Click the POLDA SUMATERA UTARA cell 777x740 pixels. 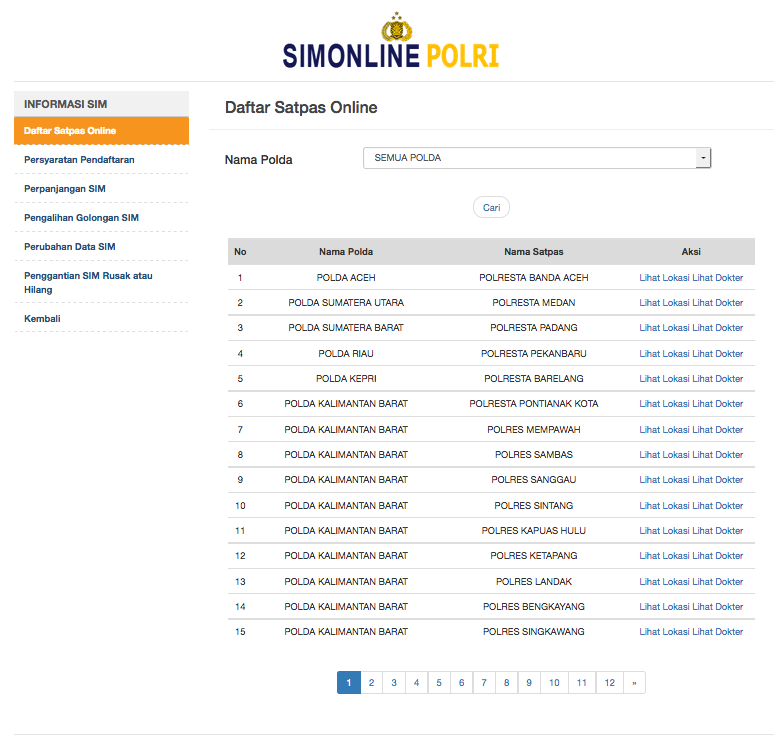coord(346,302)
